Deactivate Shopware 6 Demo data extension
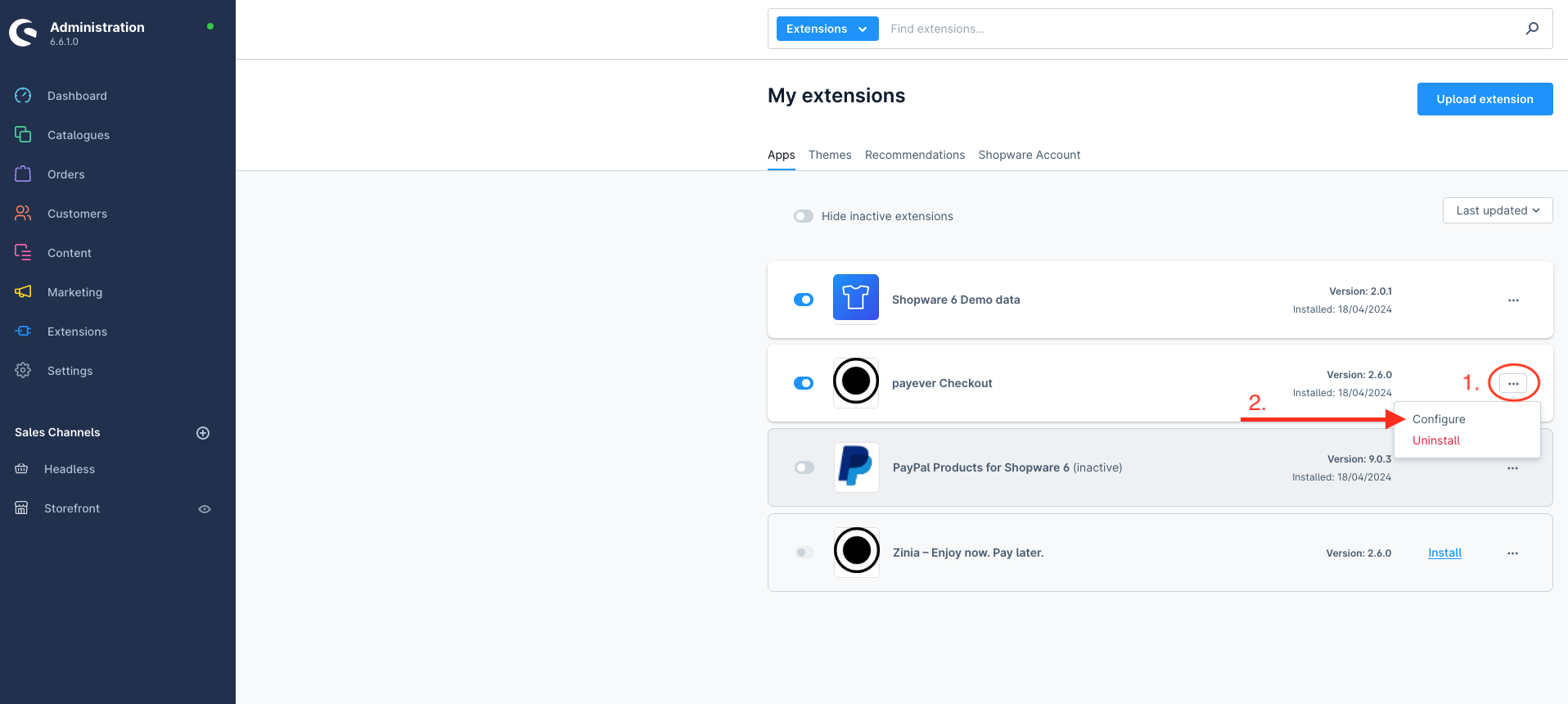 pos(804,300)
